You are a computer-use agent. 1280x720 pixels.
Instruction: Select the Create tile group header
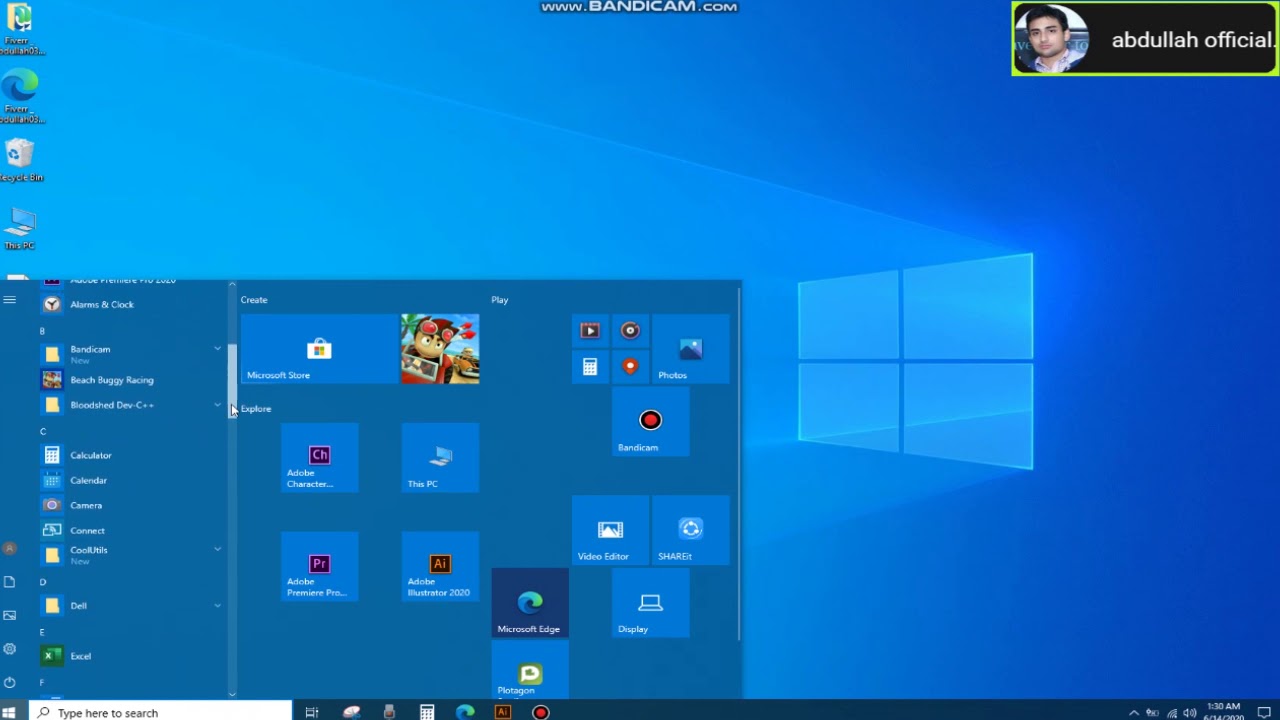point(254,300)
